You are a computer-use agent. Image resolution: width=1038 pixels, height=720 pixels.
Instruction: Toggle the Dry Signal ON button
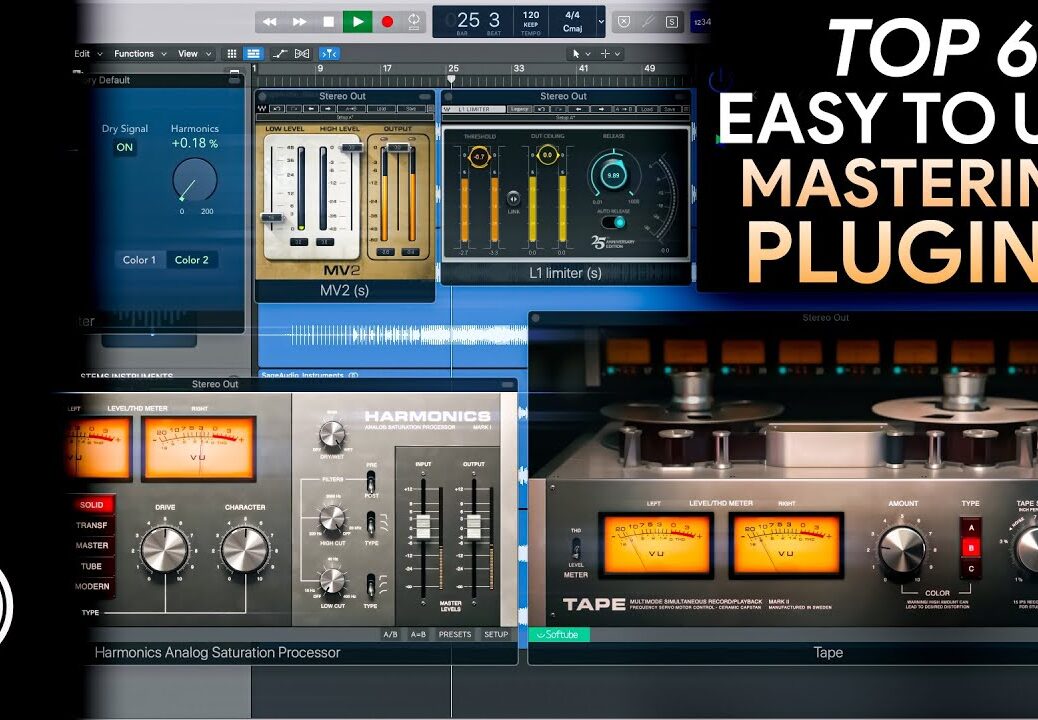tap(124, 147)
